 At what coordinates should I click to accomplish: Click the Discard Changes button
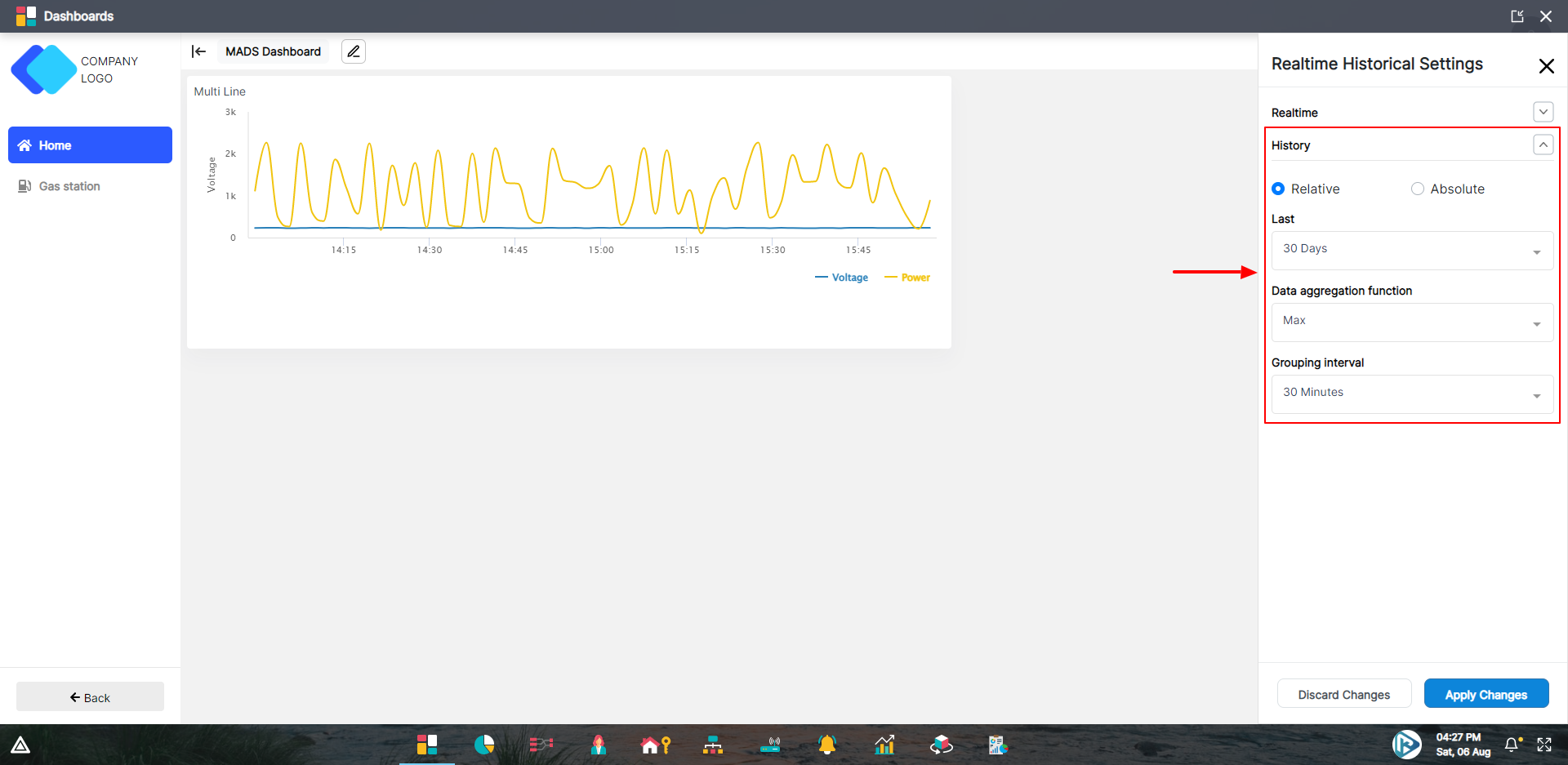(x=1343, y=693)
